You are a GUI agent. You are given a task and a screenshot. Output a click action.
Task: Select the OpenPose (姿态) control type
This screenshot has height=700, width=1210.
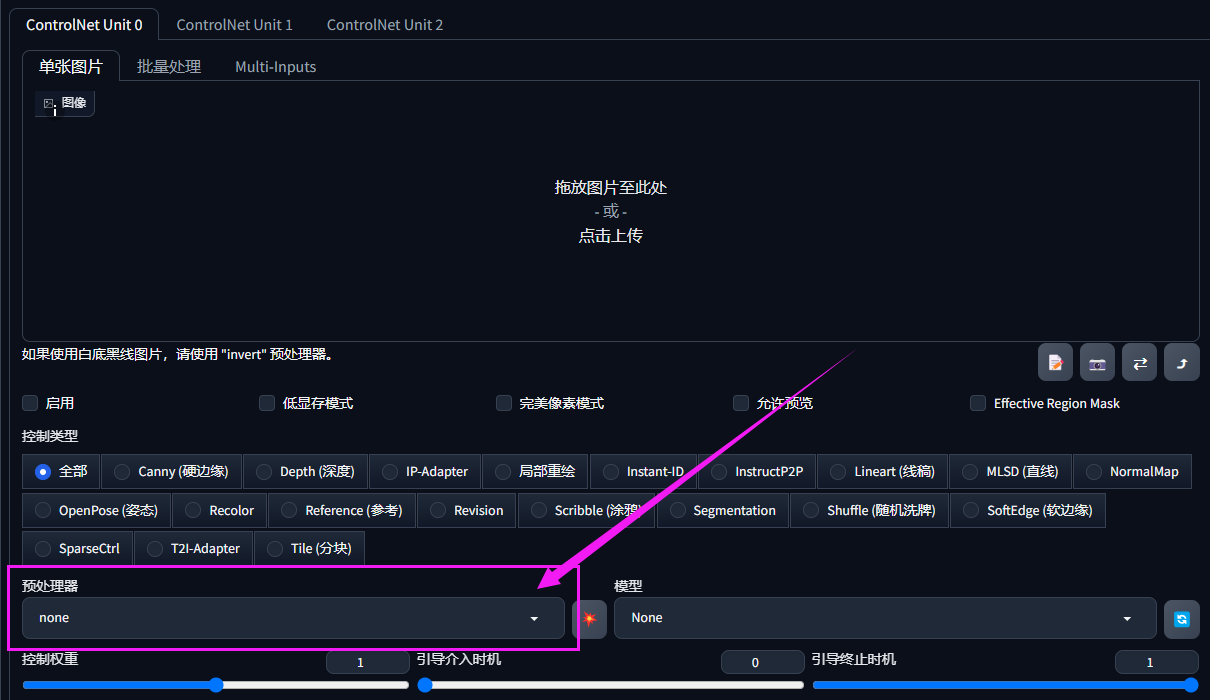[96, 510]
